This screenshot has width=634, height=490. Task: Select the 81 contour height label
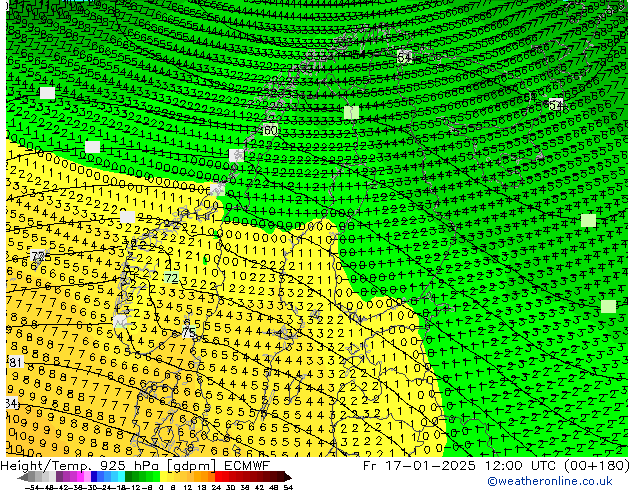click(x=15, y=362)
